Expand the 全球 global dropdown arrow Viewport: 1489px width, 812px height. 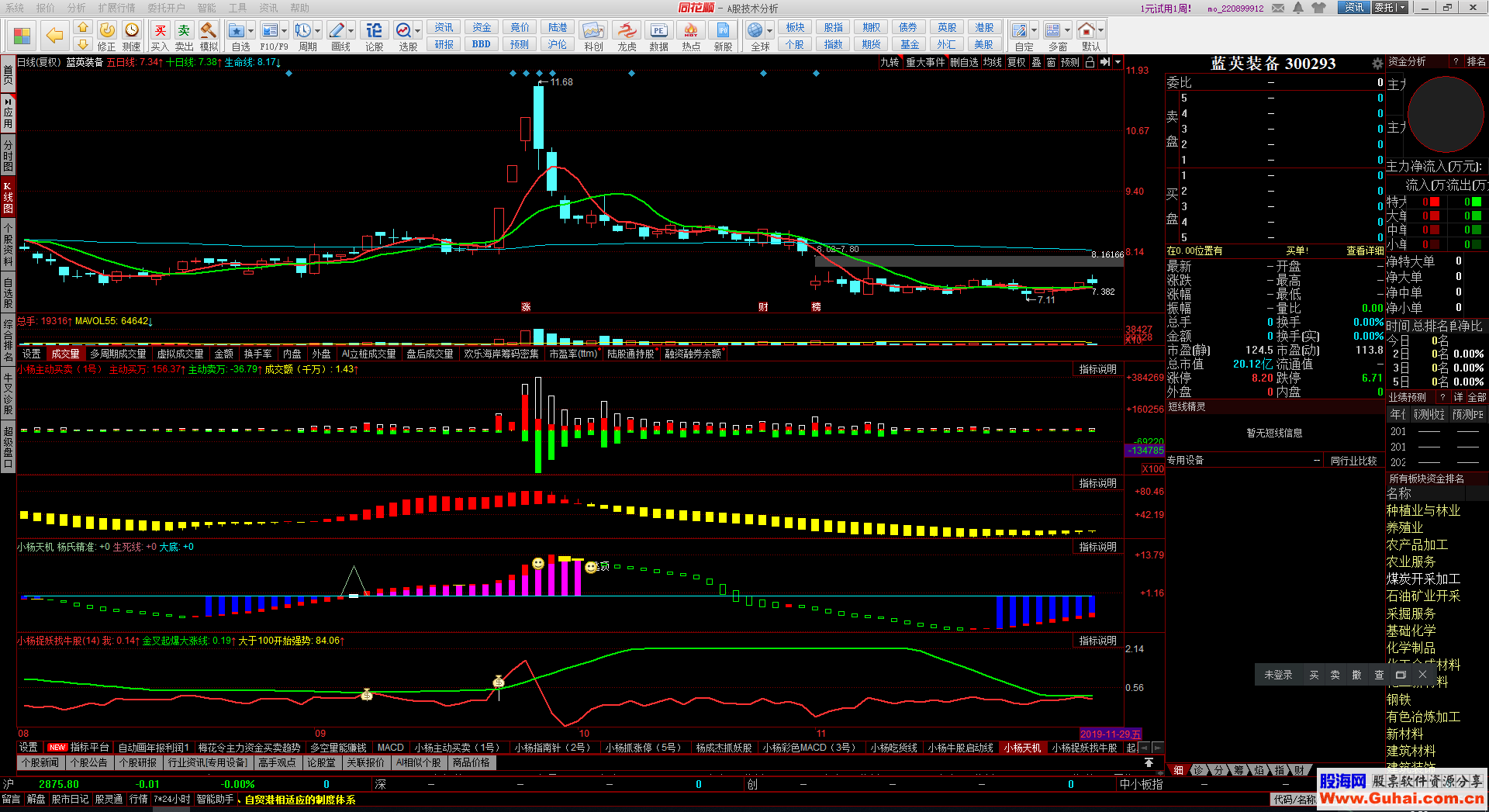pyautogui.click(x=770, y=32)
